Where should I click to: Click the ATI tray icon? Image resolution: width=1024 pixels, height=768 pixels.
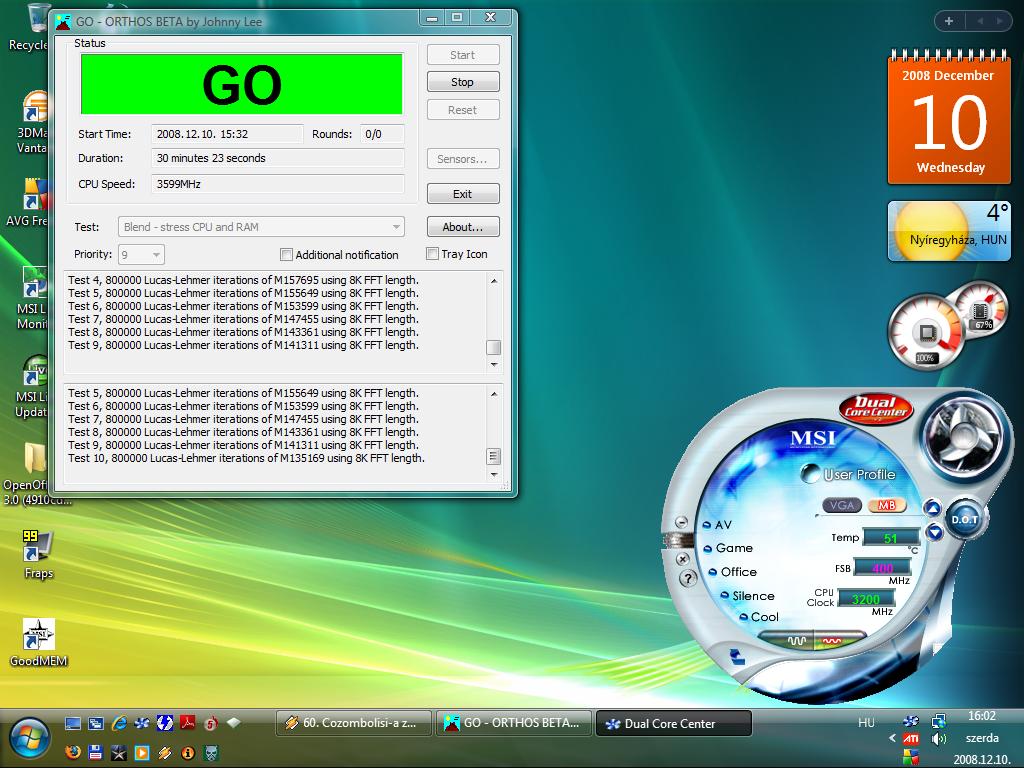coord(910,739)
